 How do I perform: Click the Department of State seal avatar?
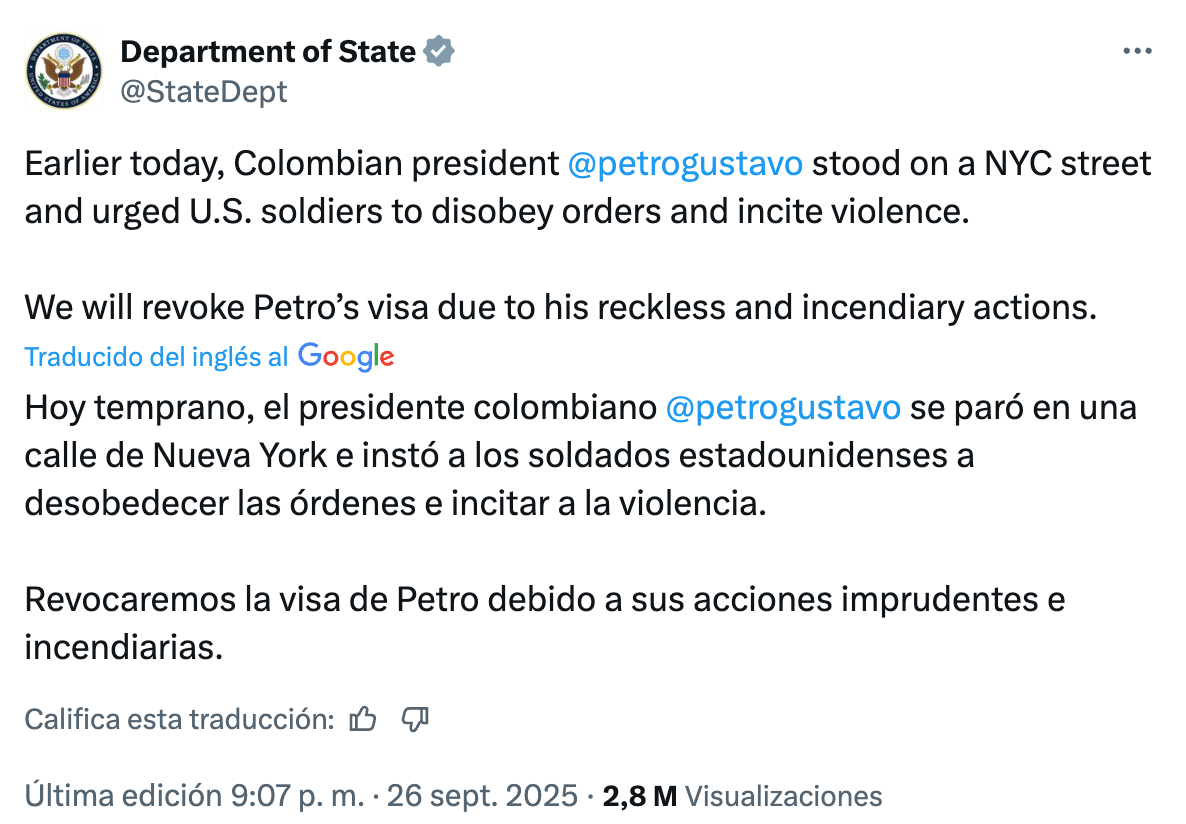tap(62, 70)
